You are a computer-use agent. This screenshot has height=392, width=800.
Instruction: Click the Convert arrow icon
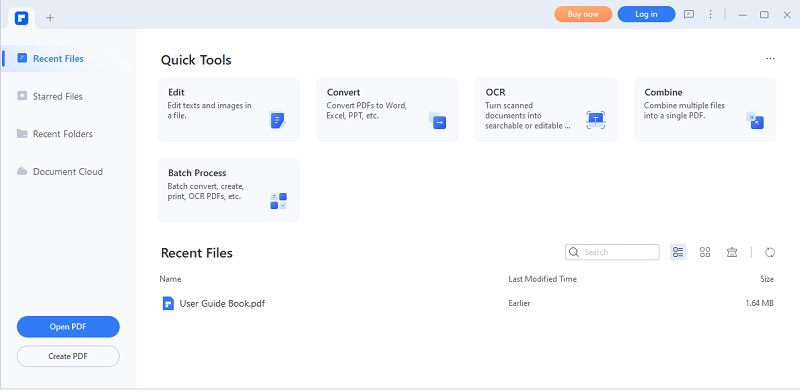tap(437, 120)
